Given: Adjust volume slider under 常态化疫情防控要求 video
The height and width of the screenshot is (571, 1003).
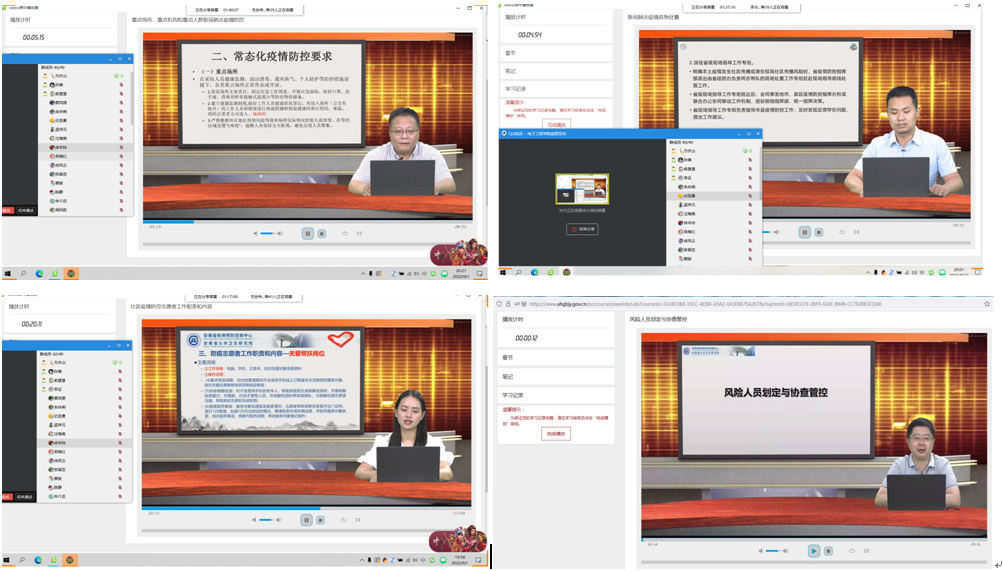Looking at the screenshot, I should pos(266,234).
